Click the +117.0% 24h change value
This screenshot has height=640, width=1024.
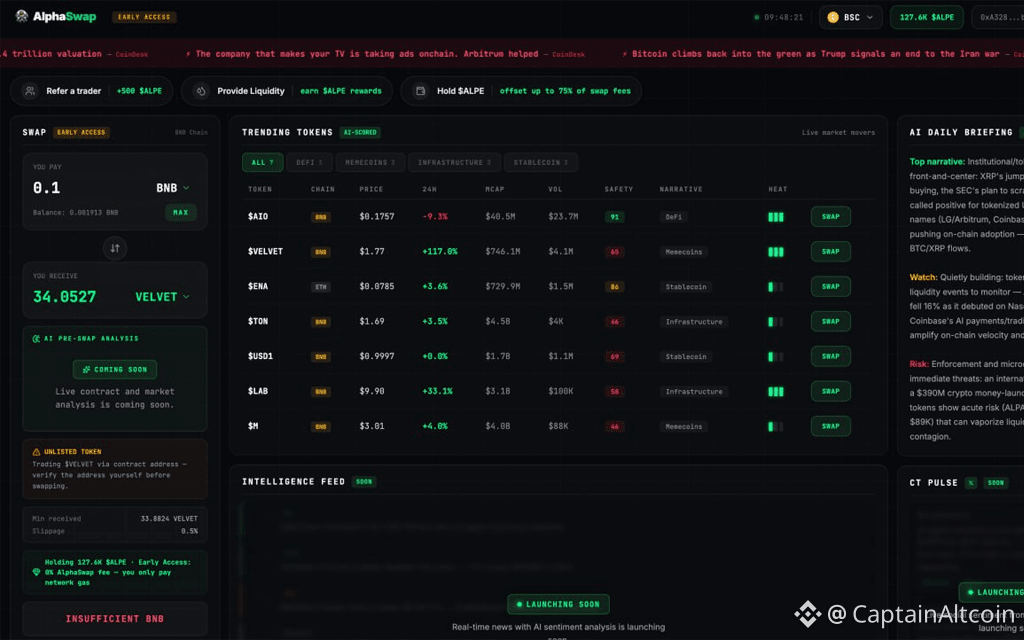pos(440,251)
